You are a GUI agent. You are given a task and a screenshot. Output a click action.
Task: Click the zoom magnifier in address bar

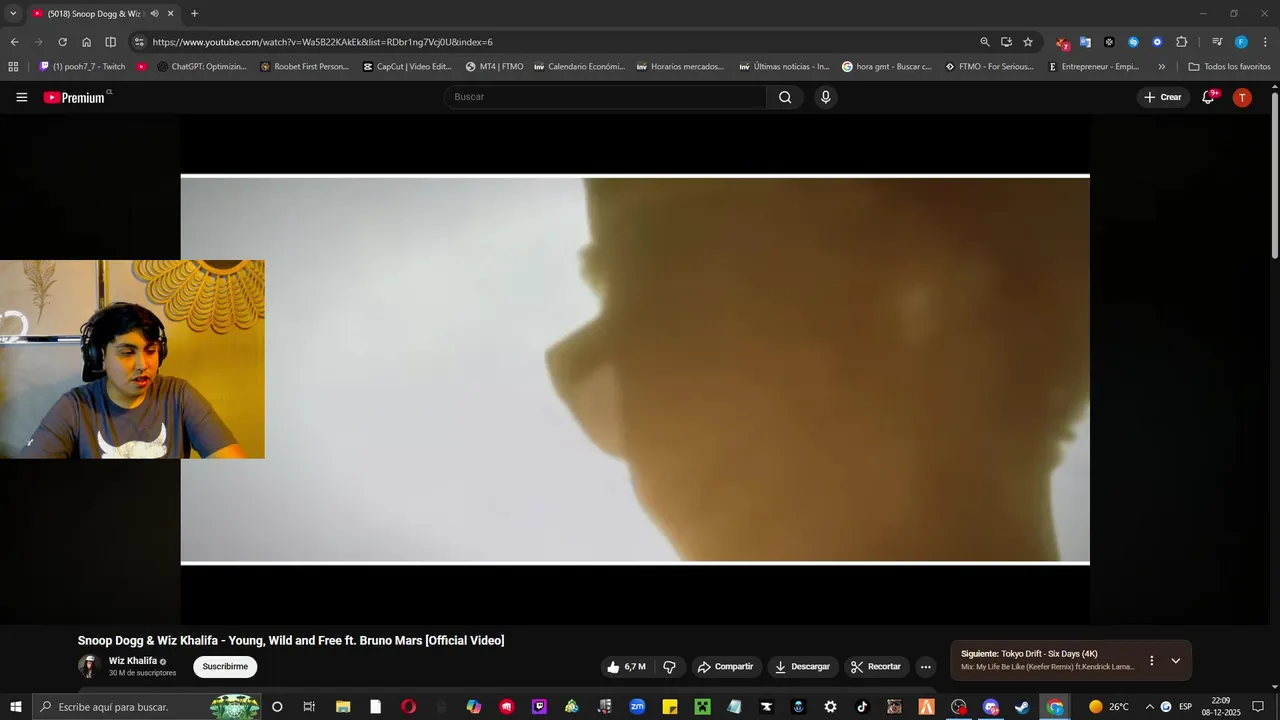985,42
